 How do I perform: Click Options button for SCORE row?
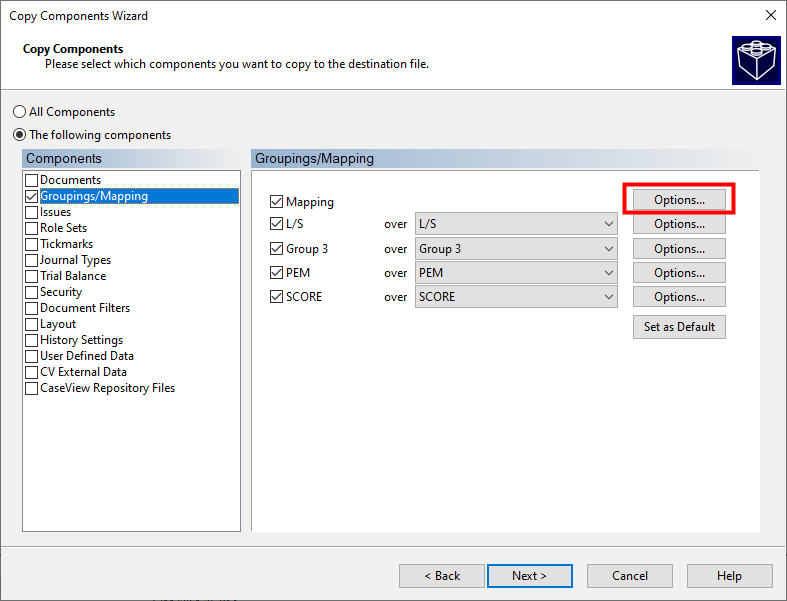(x=679, y=297)
